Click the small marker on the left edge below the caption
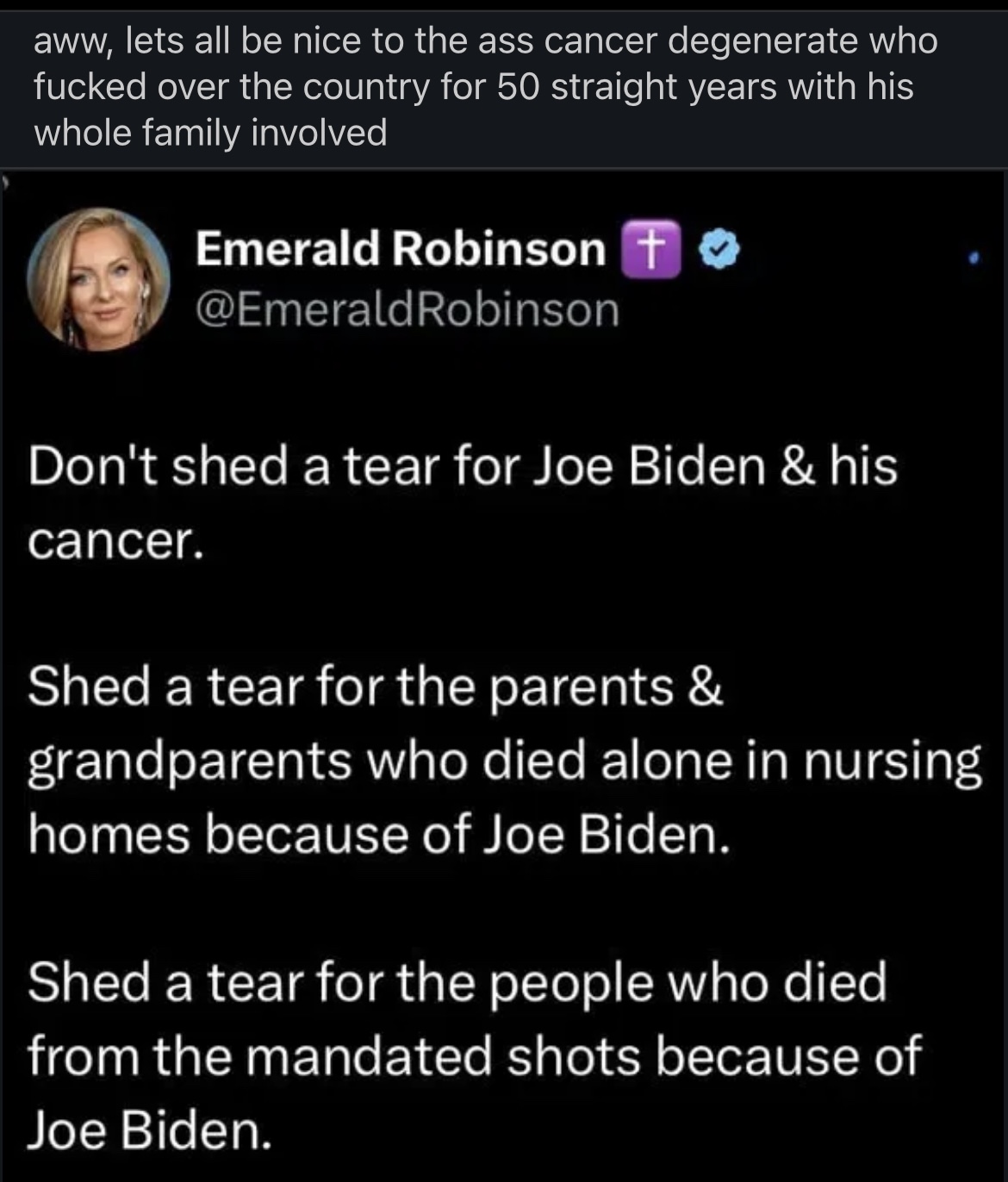Viewport: 1008px width, 1182px height. coord(5,184)
